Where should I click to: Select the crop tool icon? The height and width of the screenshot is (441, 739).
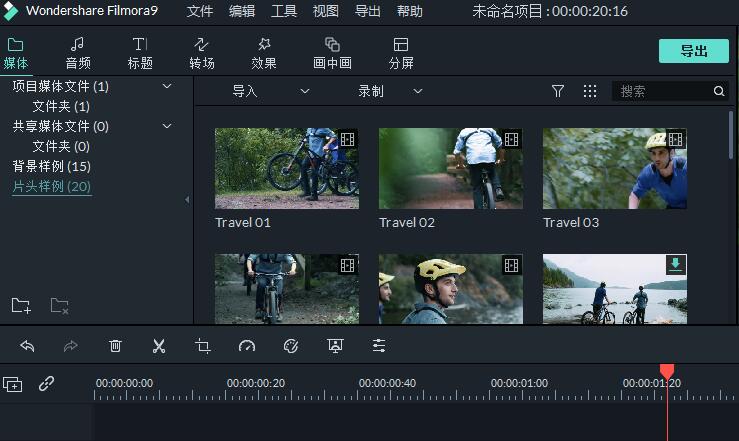tap(203, 346)
